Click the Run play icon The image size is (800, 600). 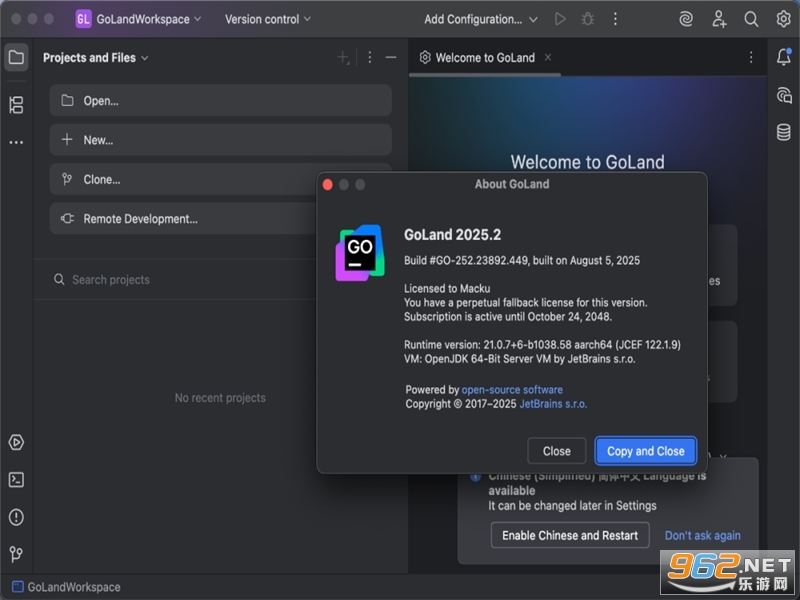point(560,19)
